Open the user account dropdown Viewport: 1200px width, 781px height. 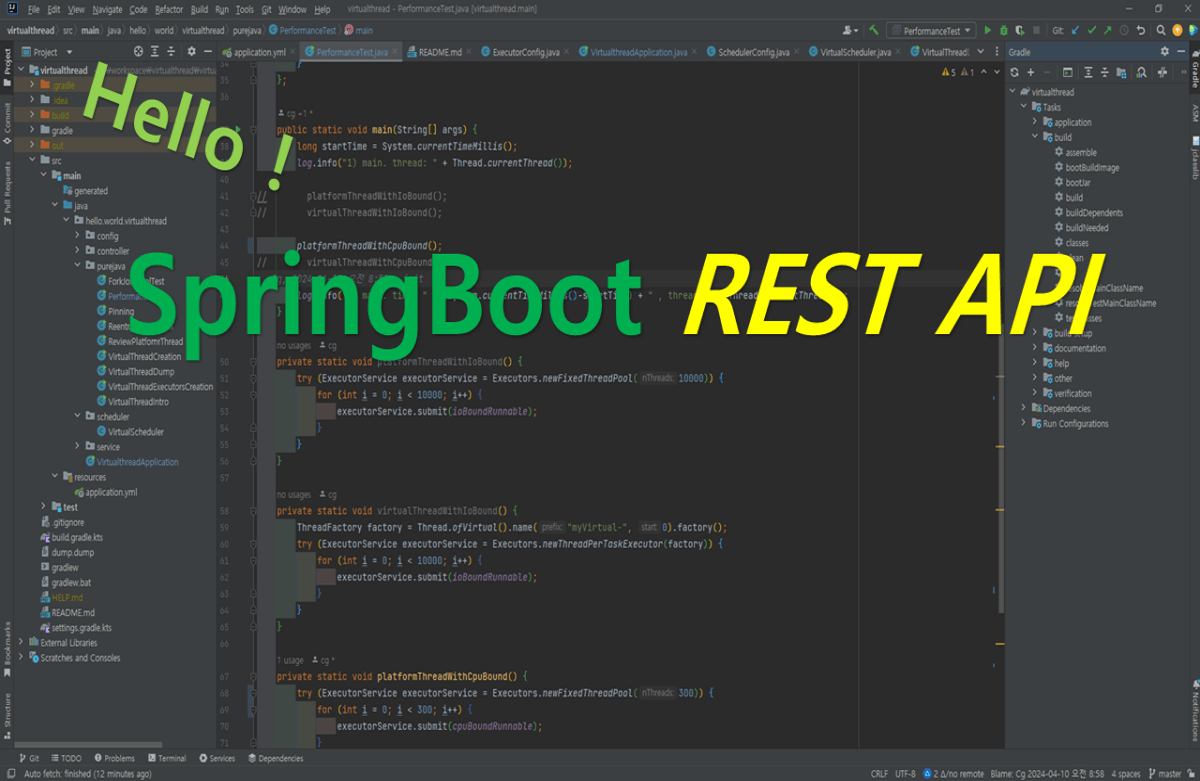(850, 31)
